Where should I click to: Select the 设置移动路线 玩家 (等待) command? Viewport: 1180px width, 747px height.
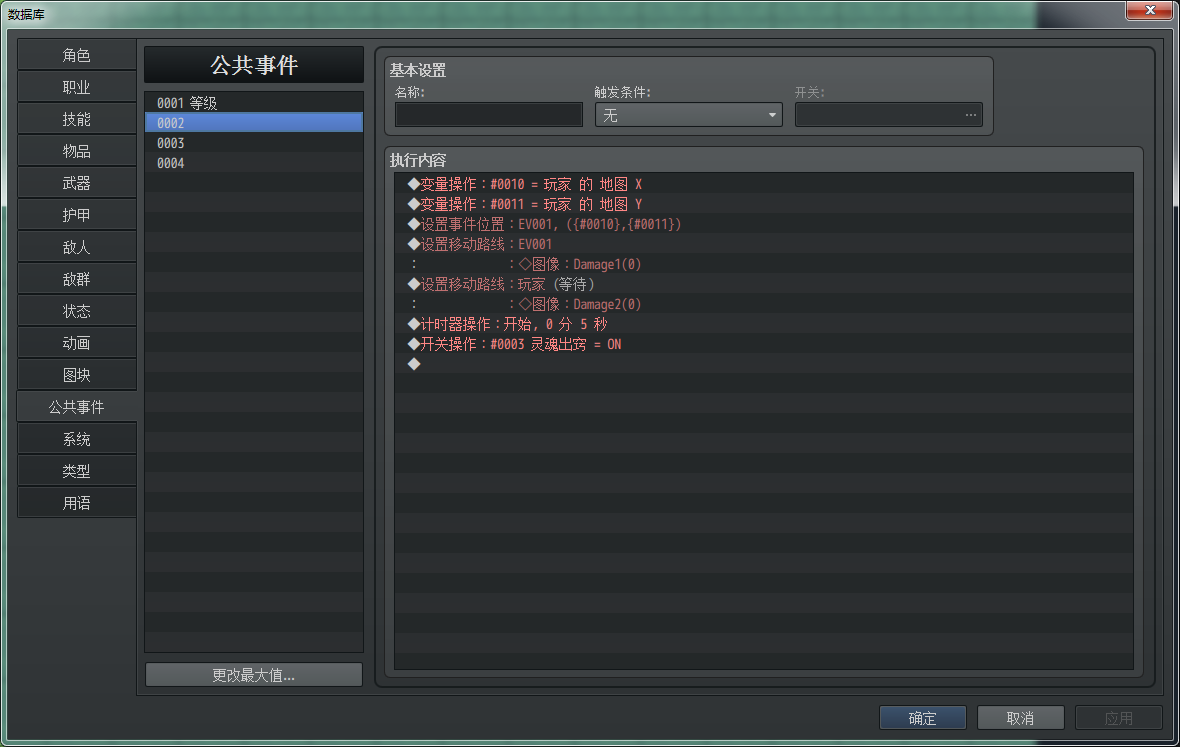[x=764, y=284]
